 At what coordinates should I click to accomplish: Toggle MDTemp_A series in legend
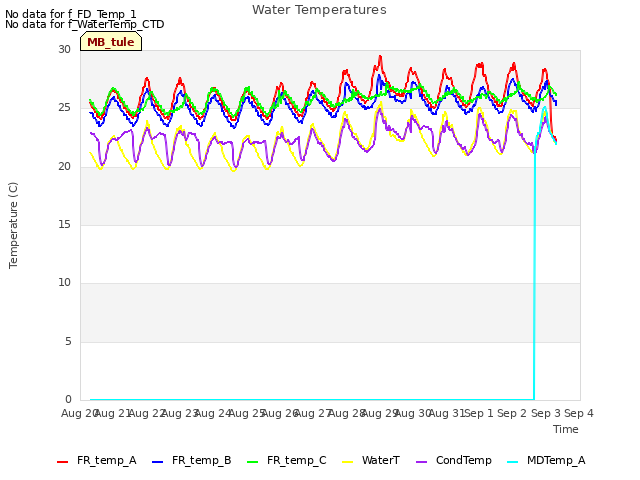547,460
